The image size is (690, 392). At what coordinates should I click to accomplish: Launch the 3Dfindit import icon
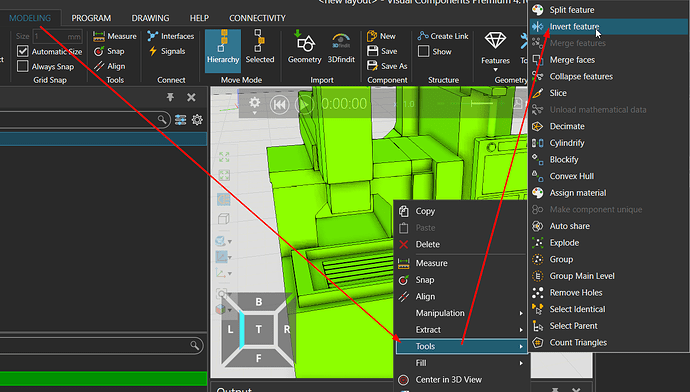pos(341,47)
